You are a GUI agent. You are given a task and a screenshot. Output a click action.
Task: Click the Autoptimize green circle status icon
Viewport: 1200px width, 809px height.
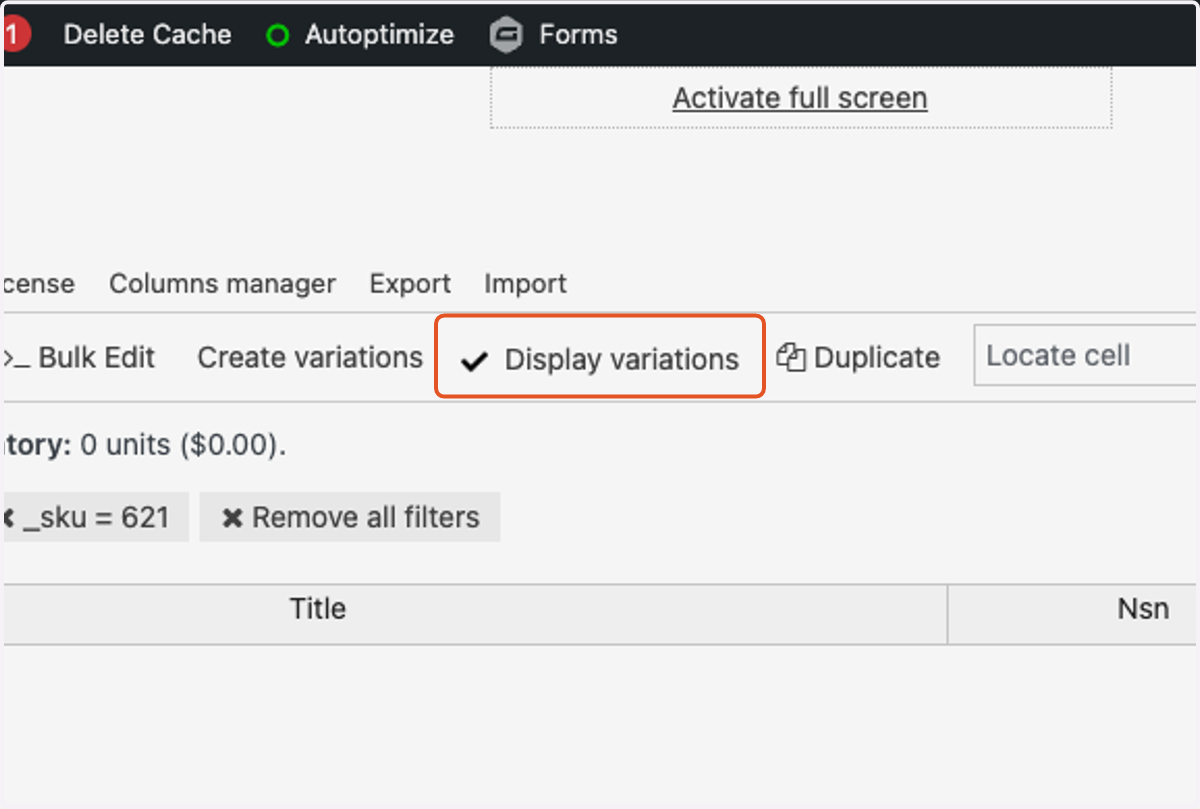277,35
